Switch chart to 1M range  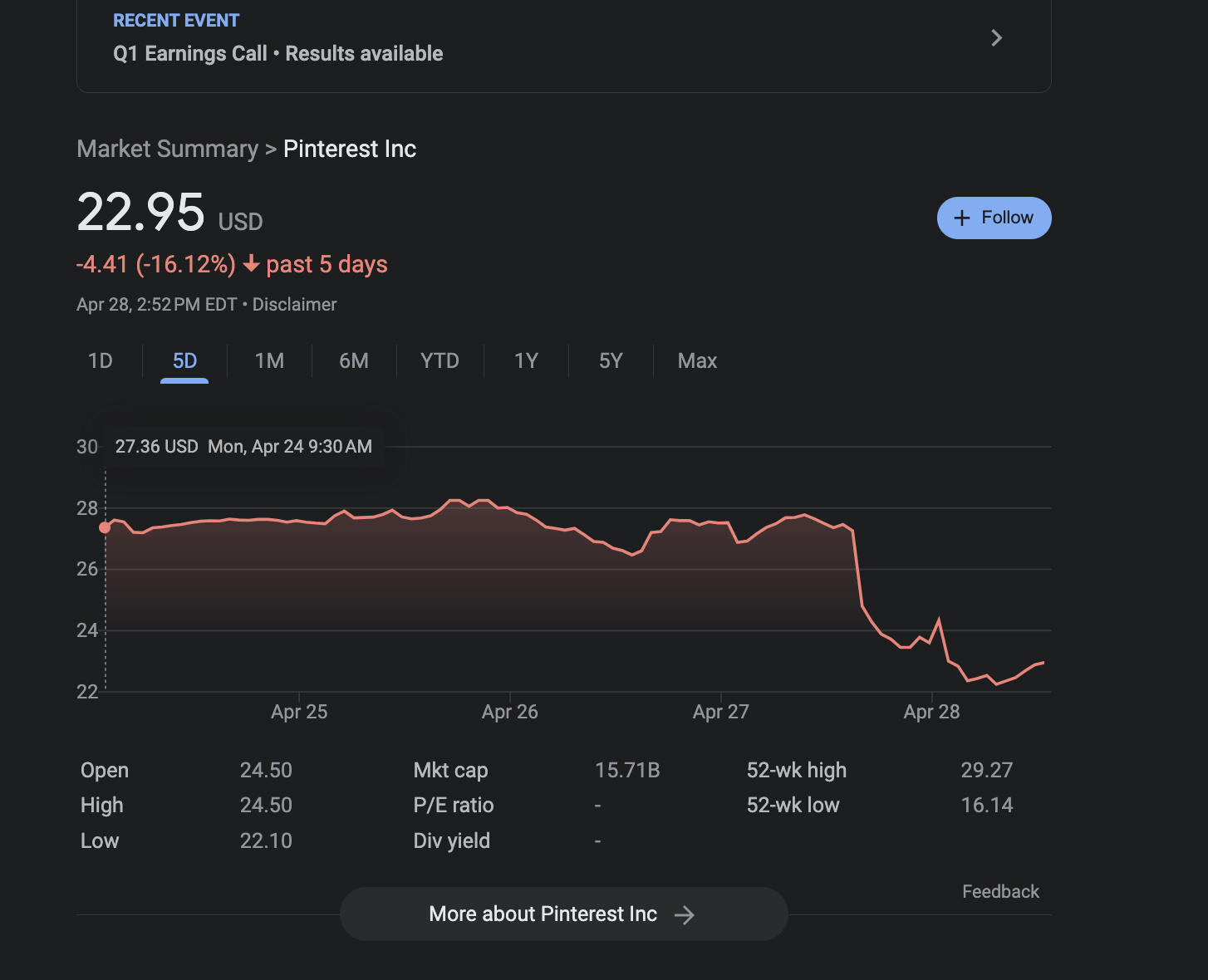pyautogui.click(x=269, y=361)
